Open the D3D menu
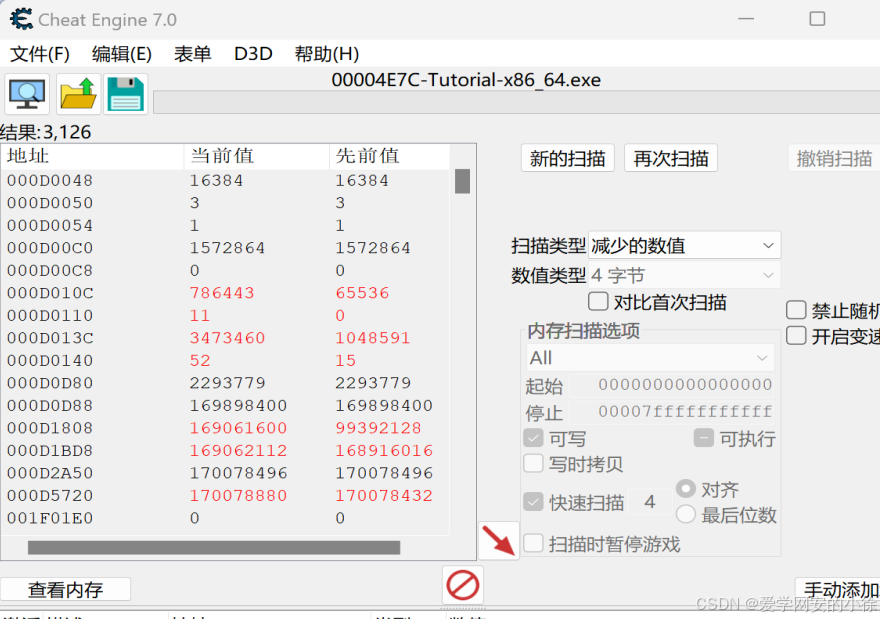 point(253,54)
